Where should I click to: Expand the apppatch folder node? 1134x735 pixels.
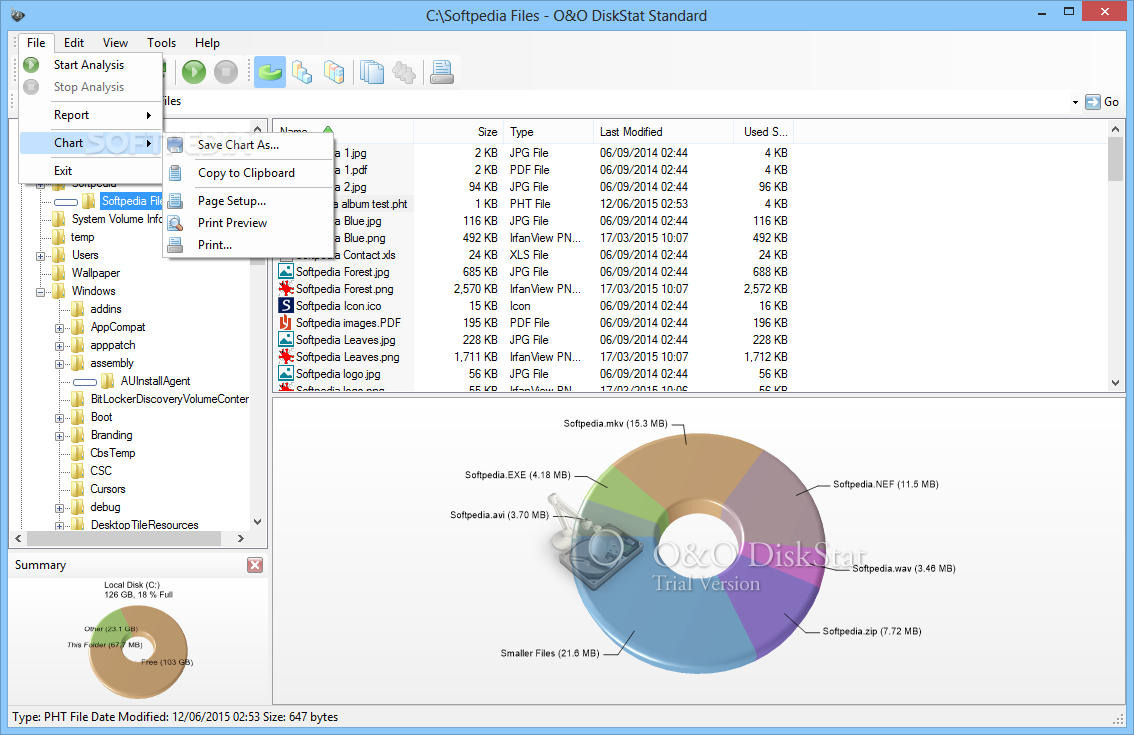click(x=59, y=346)
